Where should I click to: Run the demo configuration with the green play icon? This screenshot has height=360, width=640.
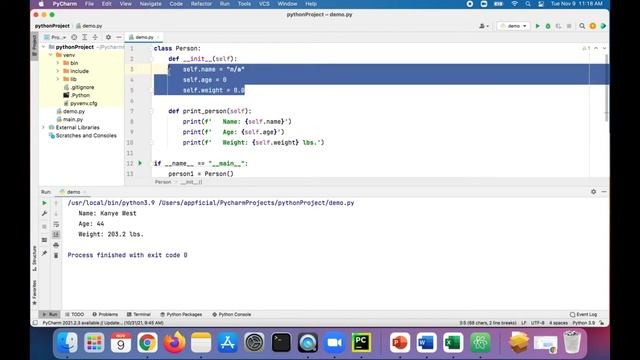pyautogui.click(x=538, y=26)
